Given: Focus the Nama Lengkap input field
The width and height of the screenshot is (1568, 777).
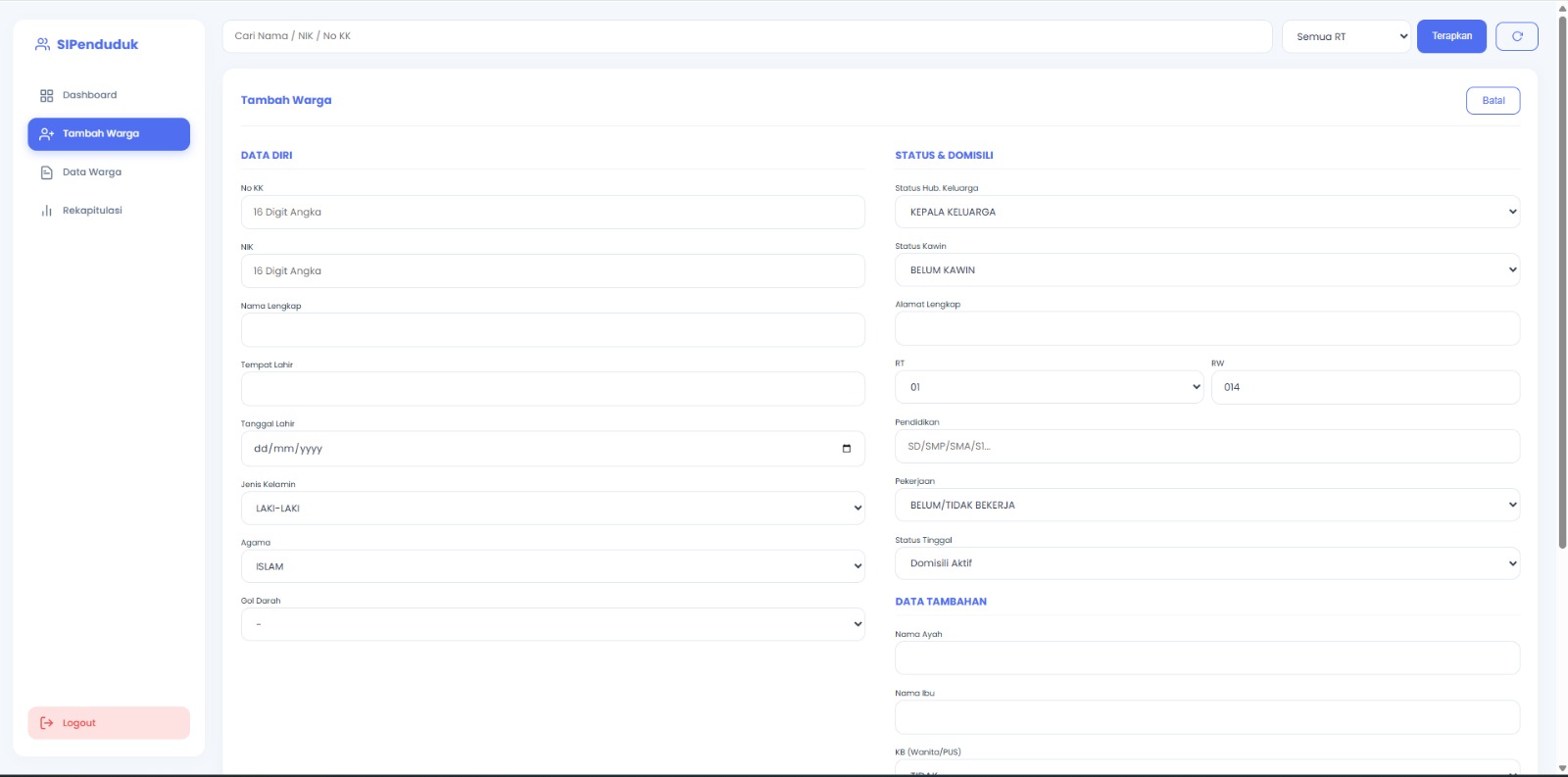Looking at the screenshot, I should click(x=553, y=330).
